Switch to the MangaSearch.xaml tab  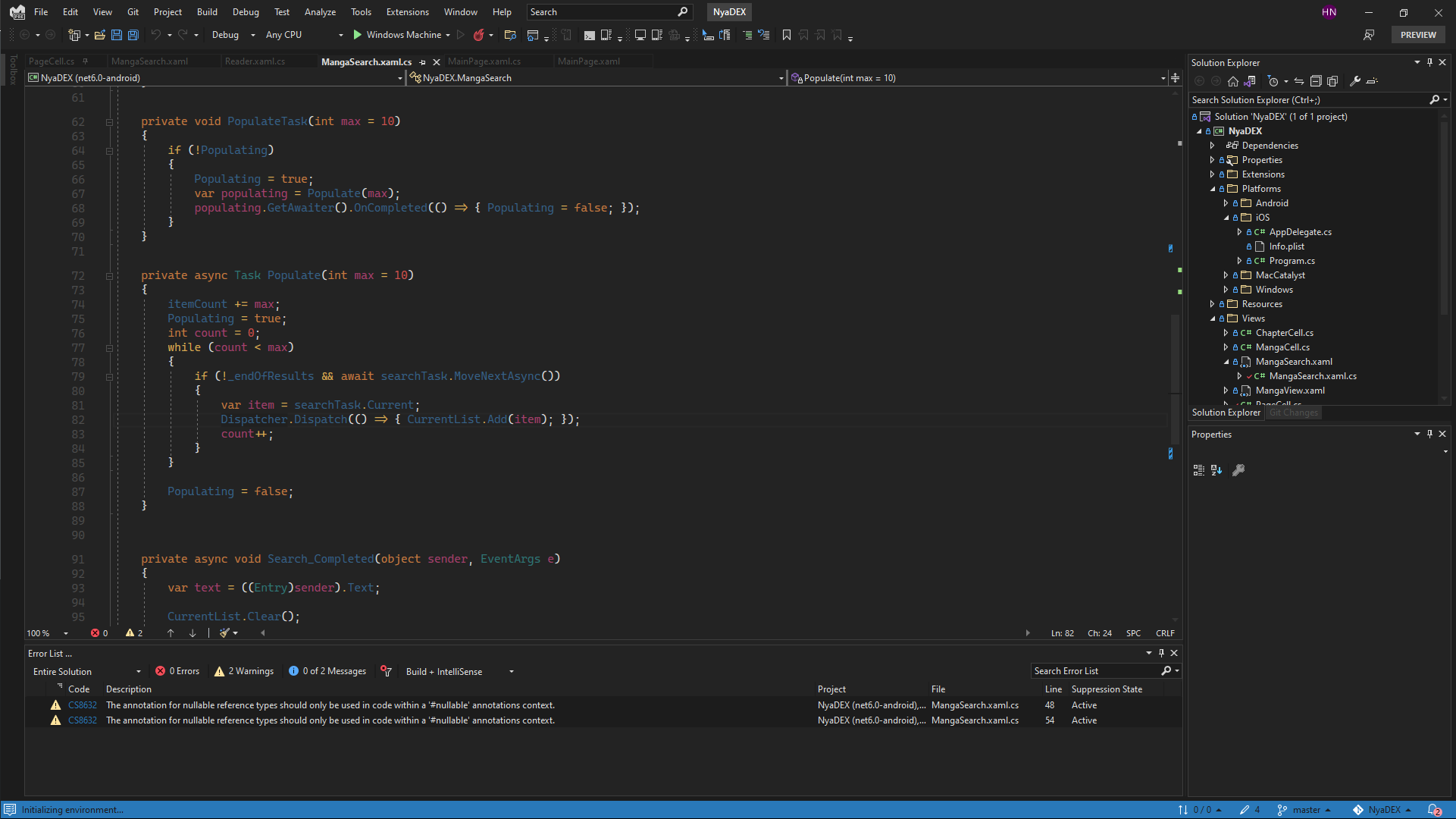point(151,61)
